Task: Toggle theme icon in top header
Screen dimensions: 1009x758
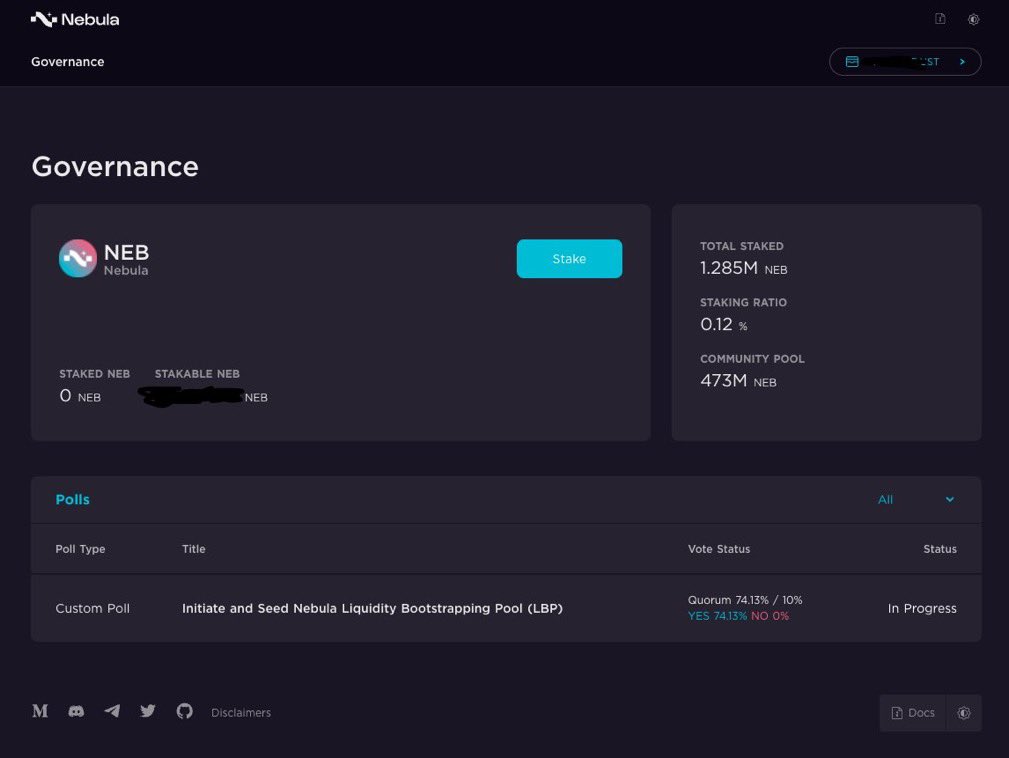Action: [x=973, y=19]
